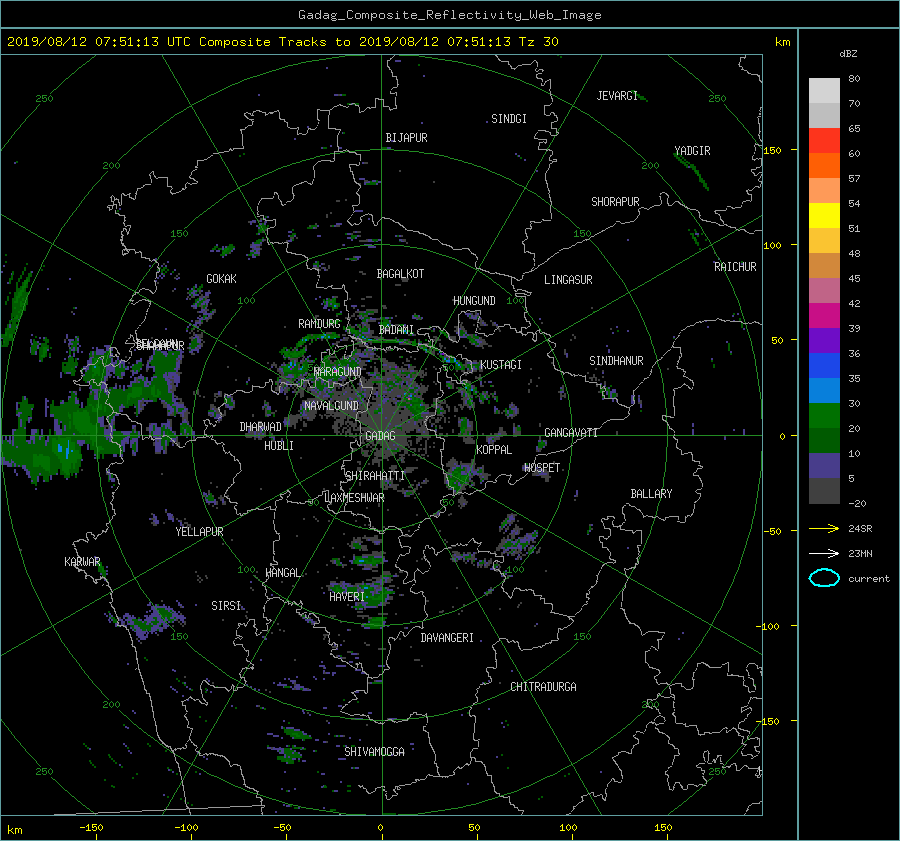
Task: Select the gray 70 dBZ legend swatch
Action: tap(824, 115)
